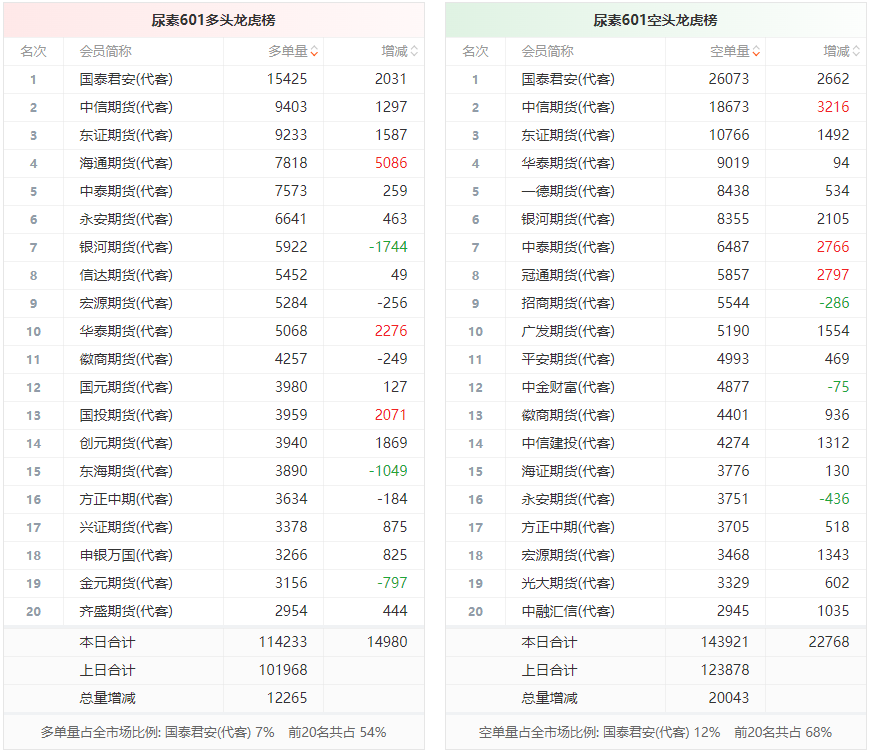Screen dimensions: 871x754
Task: Select 广发期货(代客) row
Action: pyautogui.click(x=655, y=331)
